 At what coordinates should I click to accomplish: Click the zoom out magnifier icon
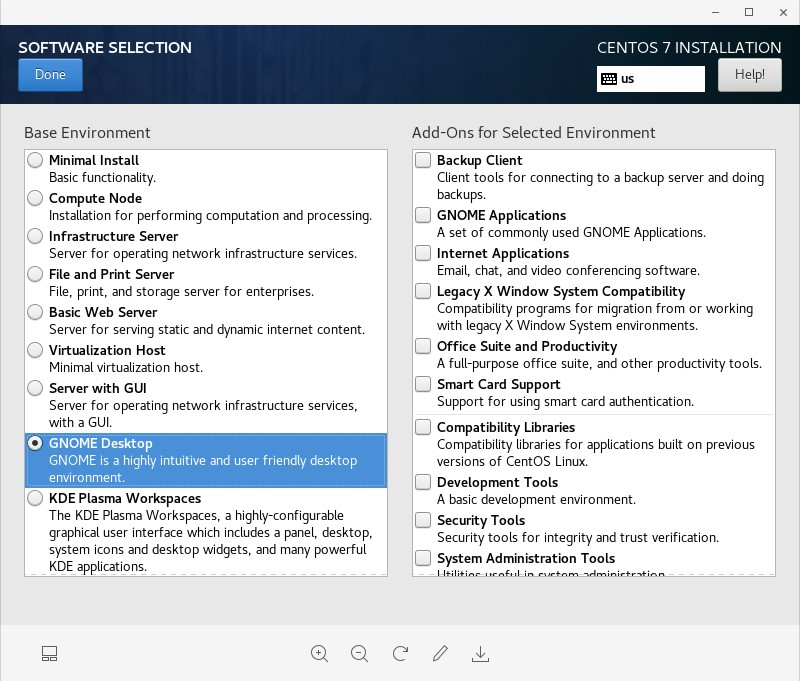point(360,653)
